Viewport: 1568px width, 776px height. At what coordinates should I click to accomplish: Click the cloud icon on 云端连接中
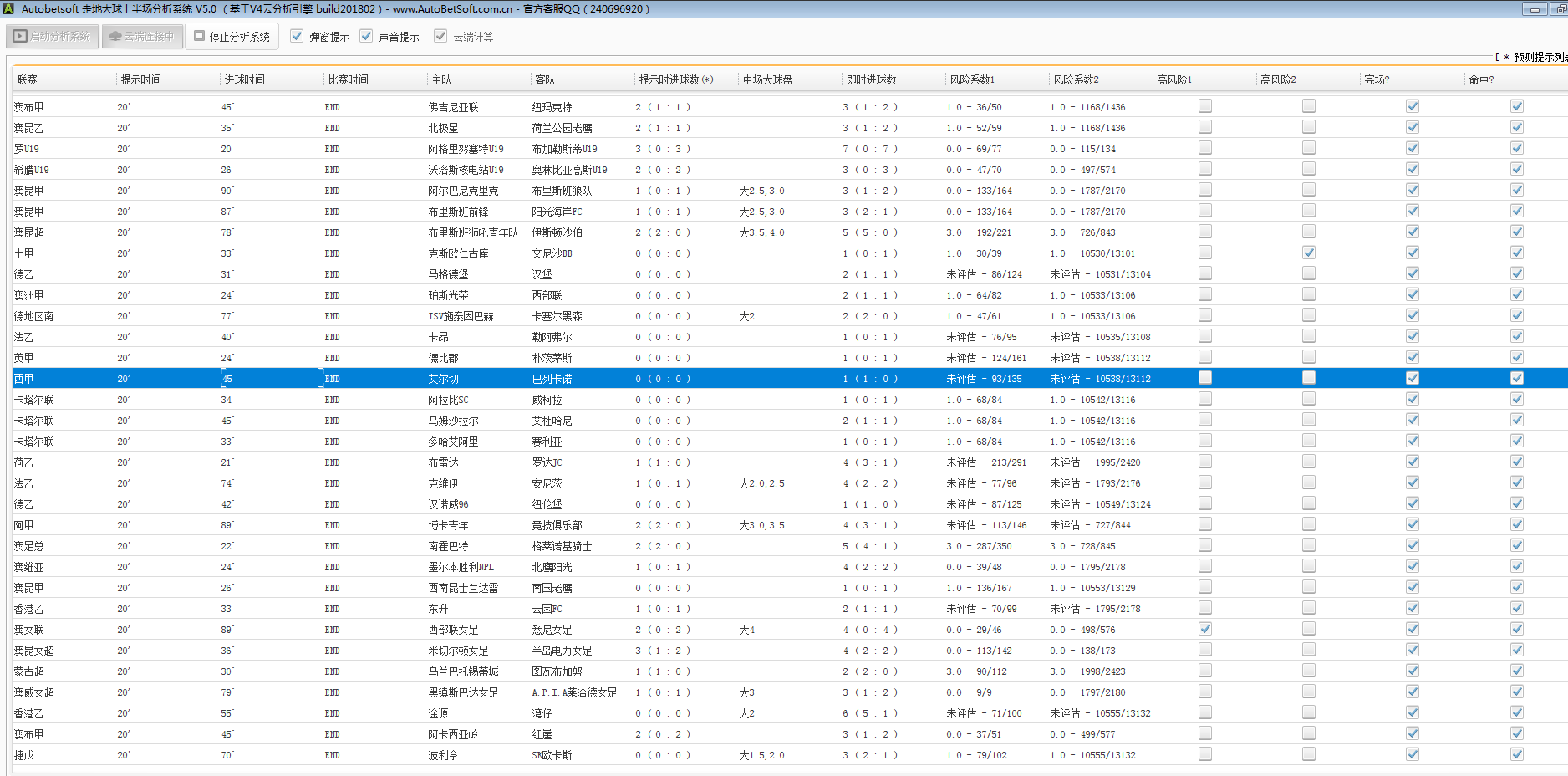tap(115, 37)
